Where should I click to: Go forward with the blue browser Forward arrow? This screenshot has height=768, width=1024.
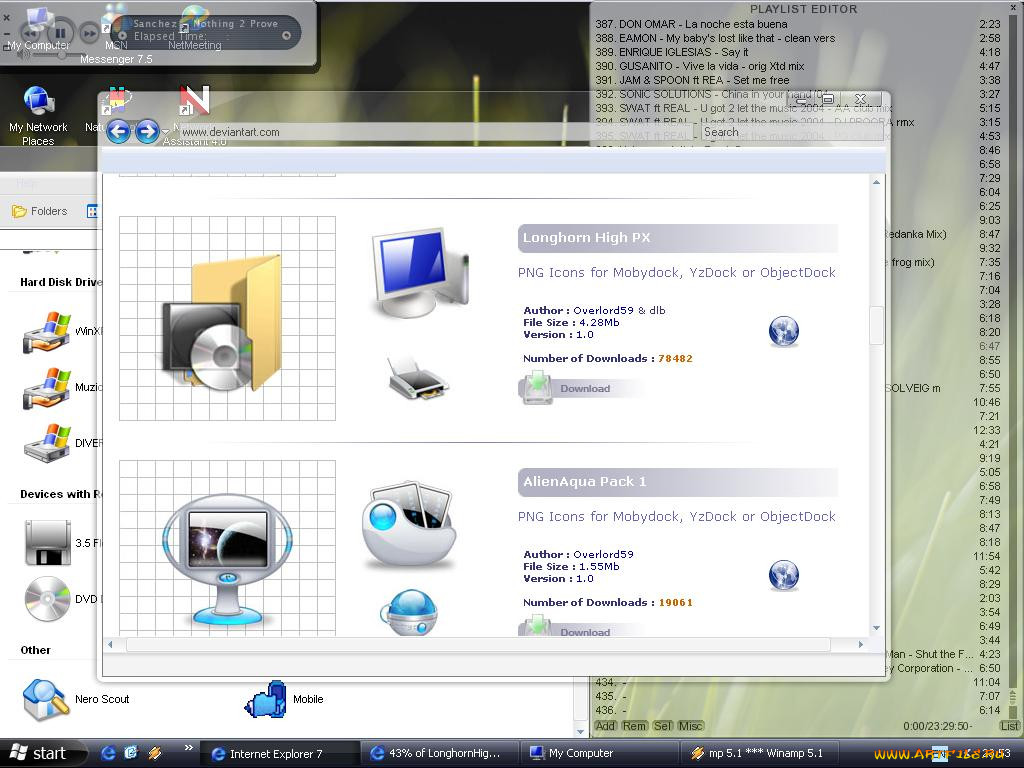(147, 132)
